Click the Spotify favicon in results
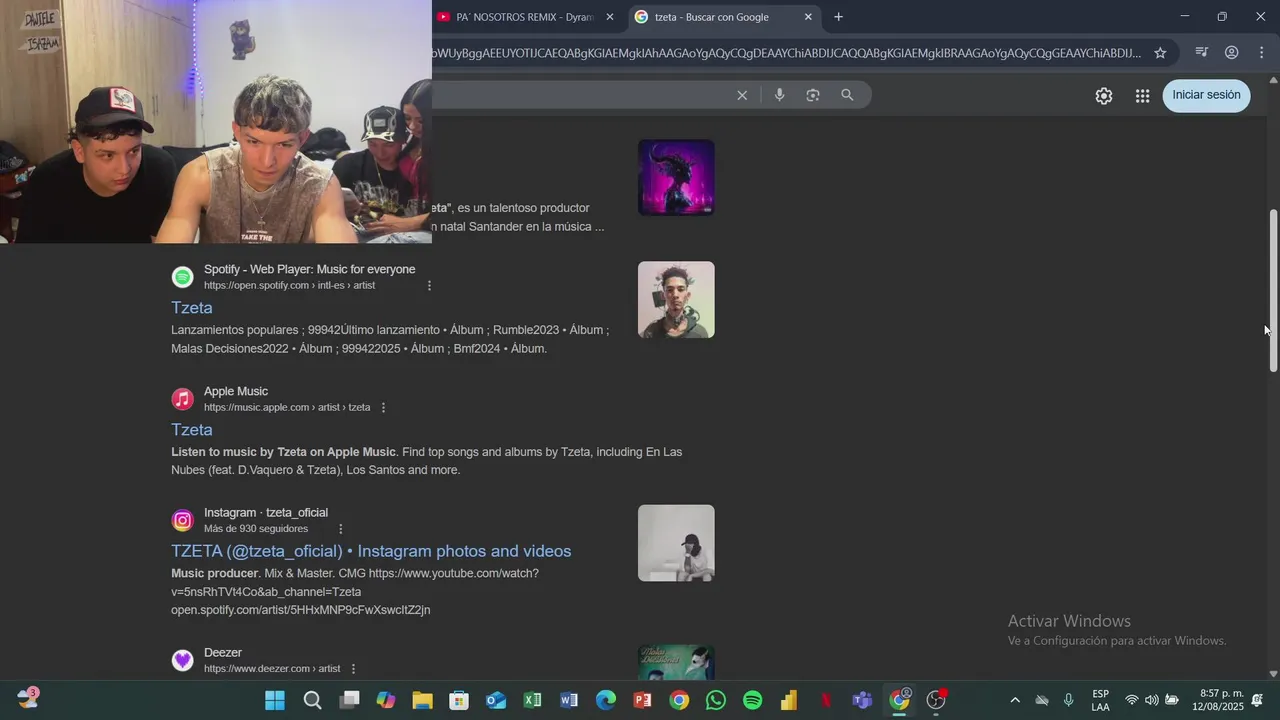Image resolution: width=1280 pixels, height=720 pixels. click(182, 277)
